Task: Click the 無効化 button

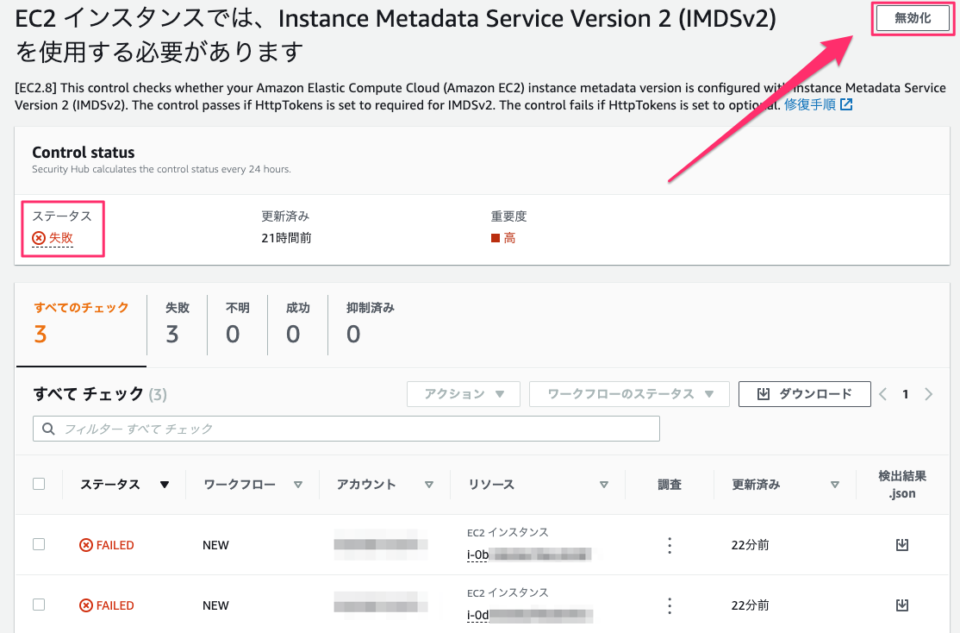Action: coord(912,18)
